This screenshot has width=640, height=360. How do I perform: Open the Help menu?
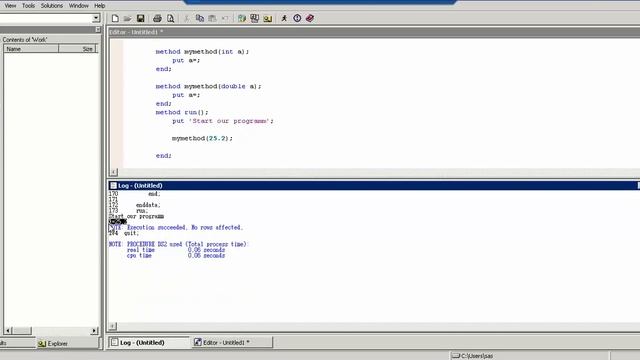click(100, 6)
